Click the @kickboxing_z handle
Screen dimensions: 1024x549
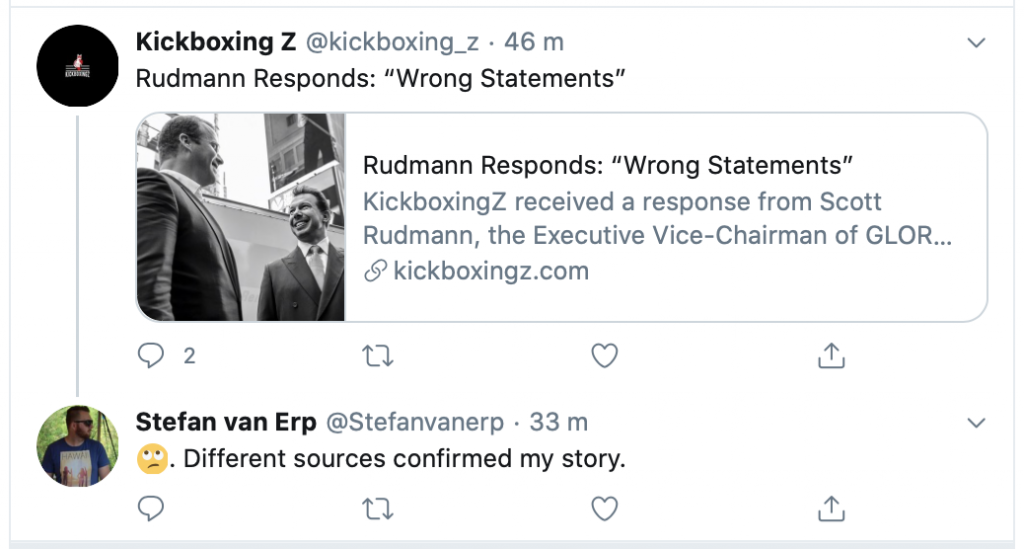tap(392, 43)
